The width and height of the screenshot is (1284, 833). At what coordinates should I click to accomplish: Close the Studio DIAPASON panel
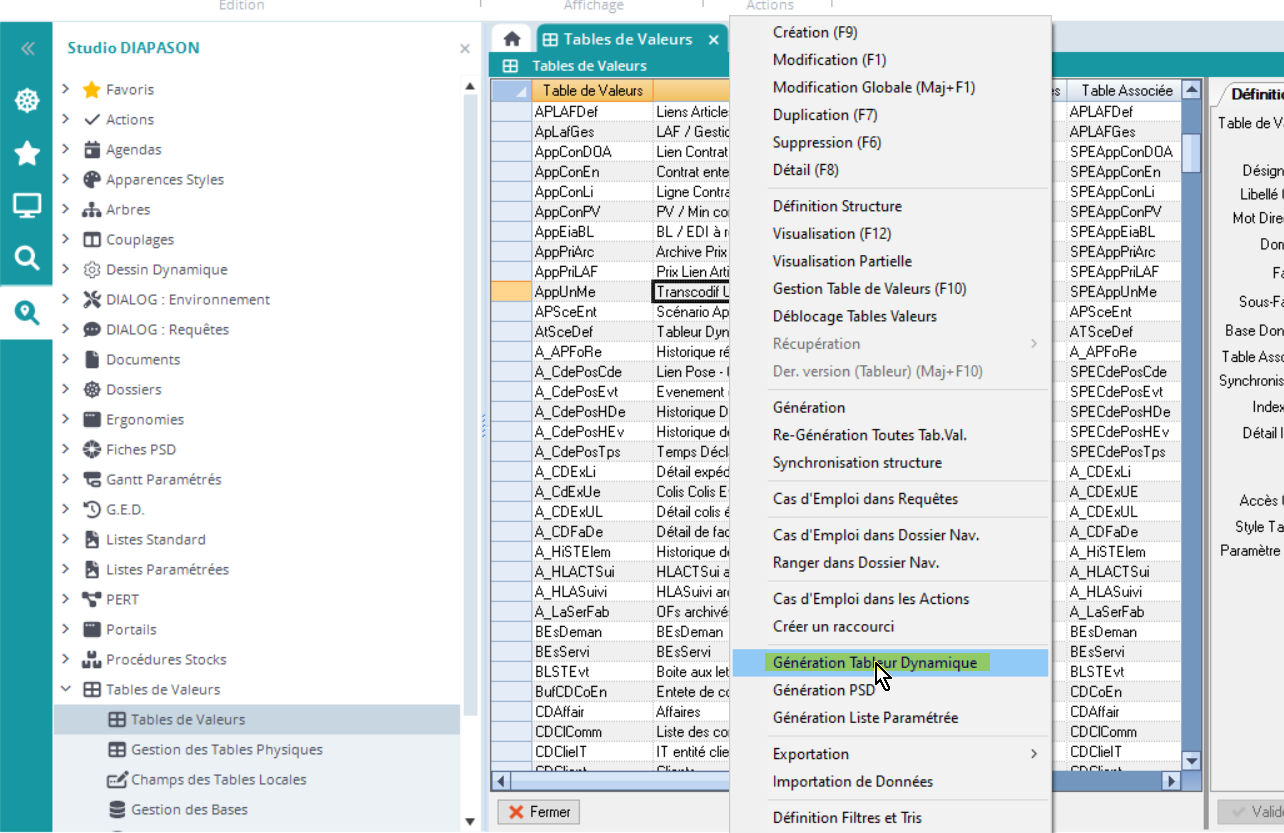click(464, 48)
